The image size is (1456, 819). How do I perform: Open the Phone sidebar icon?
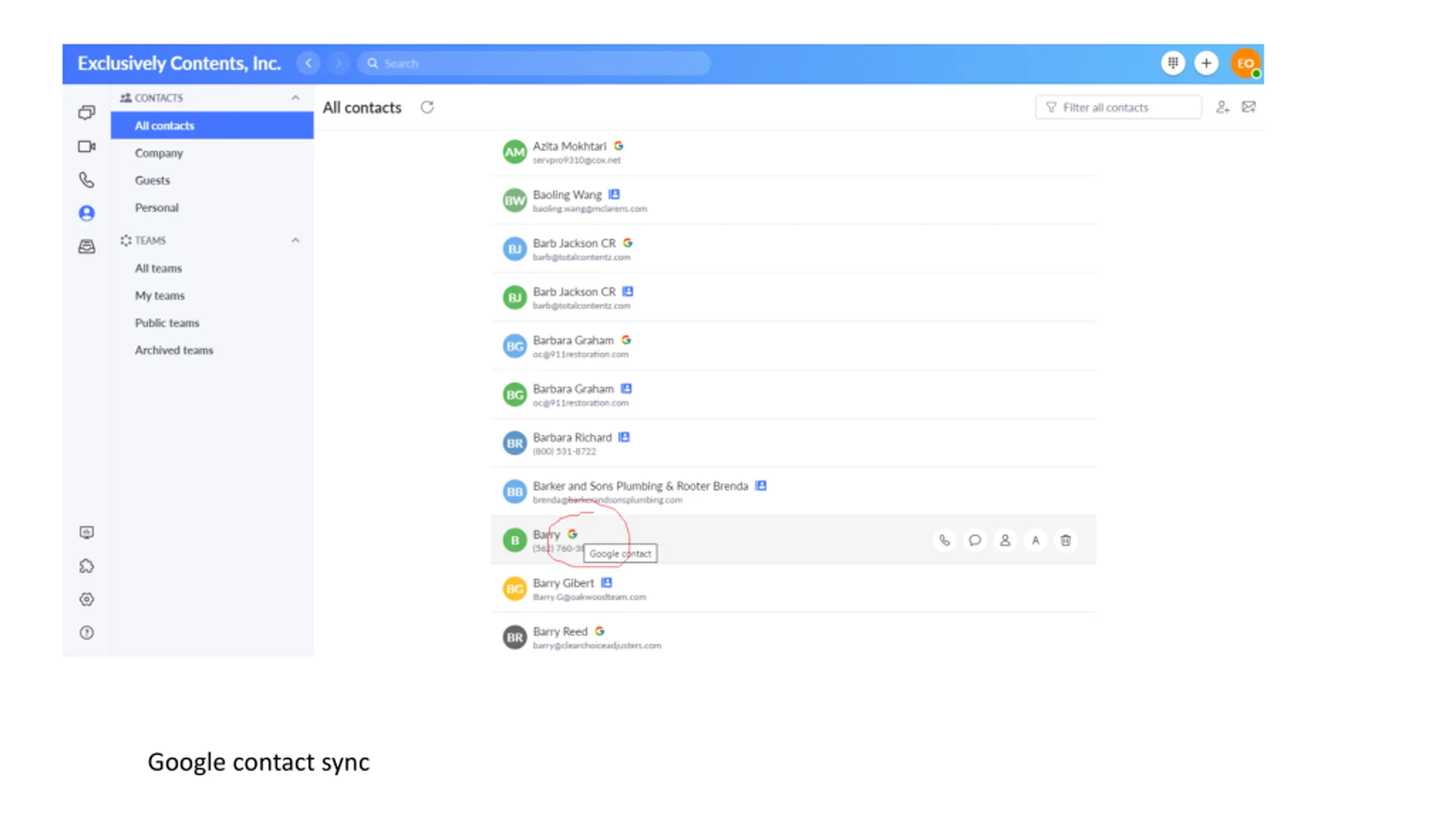tap(86, 180)
